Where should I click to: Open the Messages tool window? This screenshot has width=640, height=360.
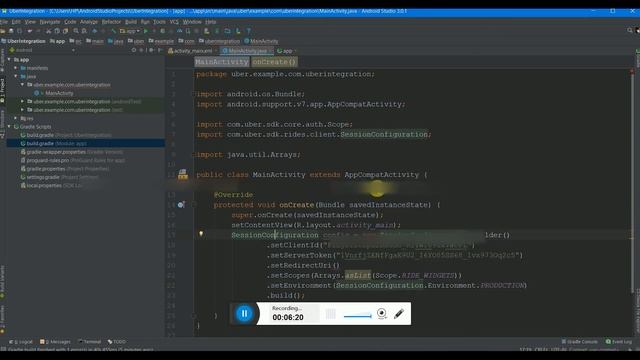coord(55,342)
